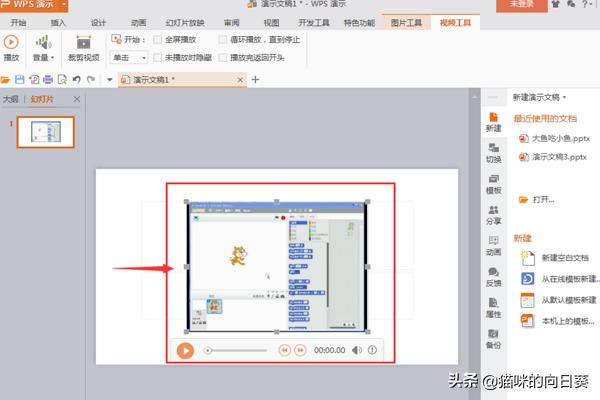Click the ribbon Play video button
Screen dimensions: 600x400
[11, 48]
